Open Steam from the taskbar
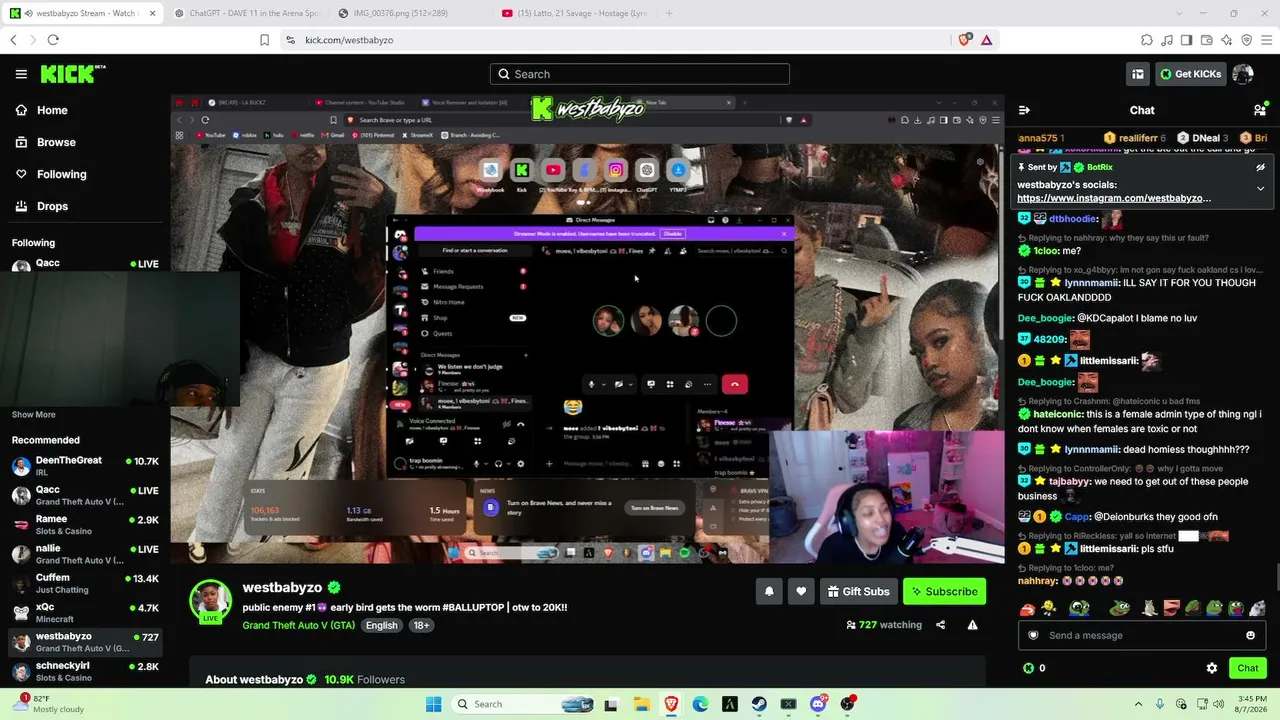 [759, 704]
